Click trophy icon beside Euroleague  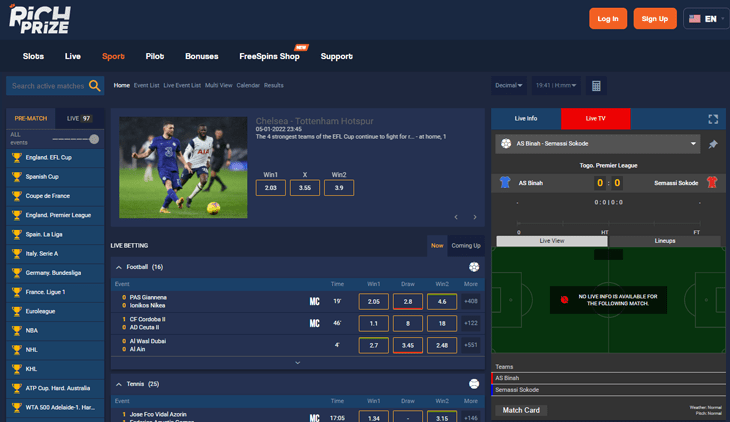tap(17, 311)
